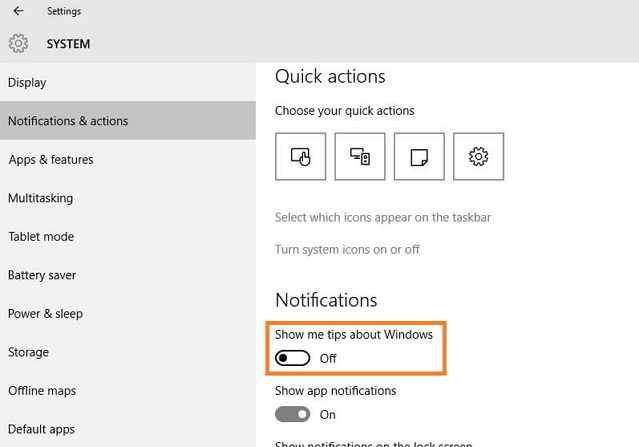Click the back arrow in Settings
Screen dimensions: 639x447
pos(18,11)
